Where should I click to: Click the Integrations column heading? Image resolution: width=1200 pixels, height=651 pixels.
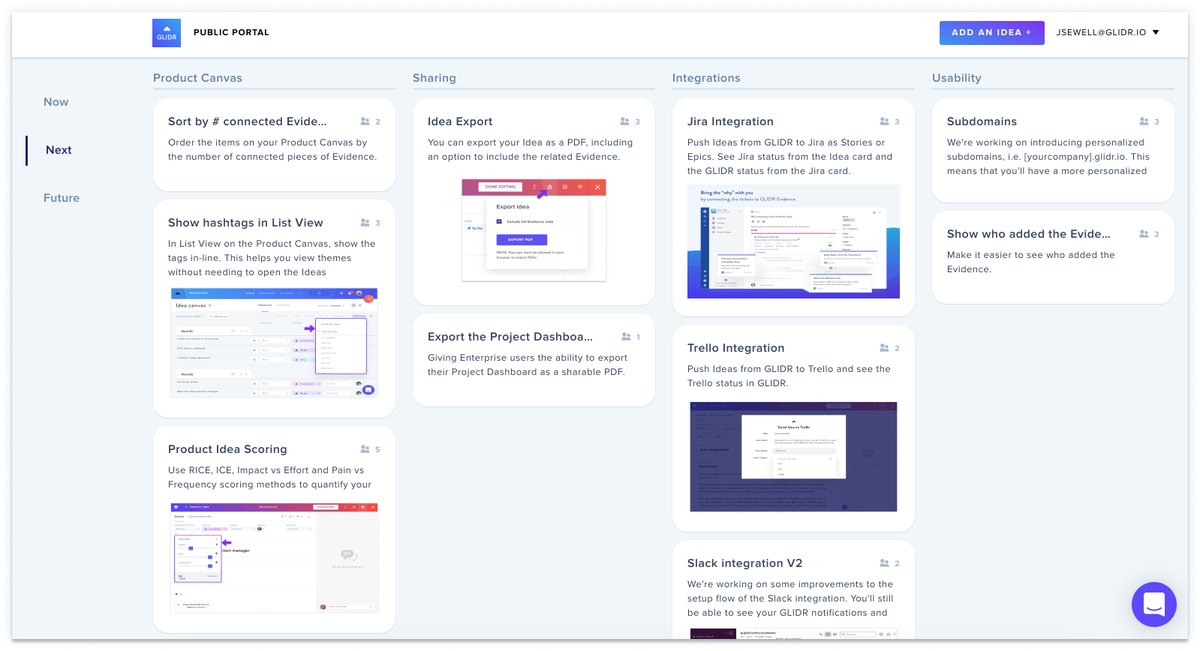706,78
